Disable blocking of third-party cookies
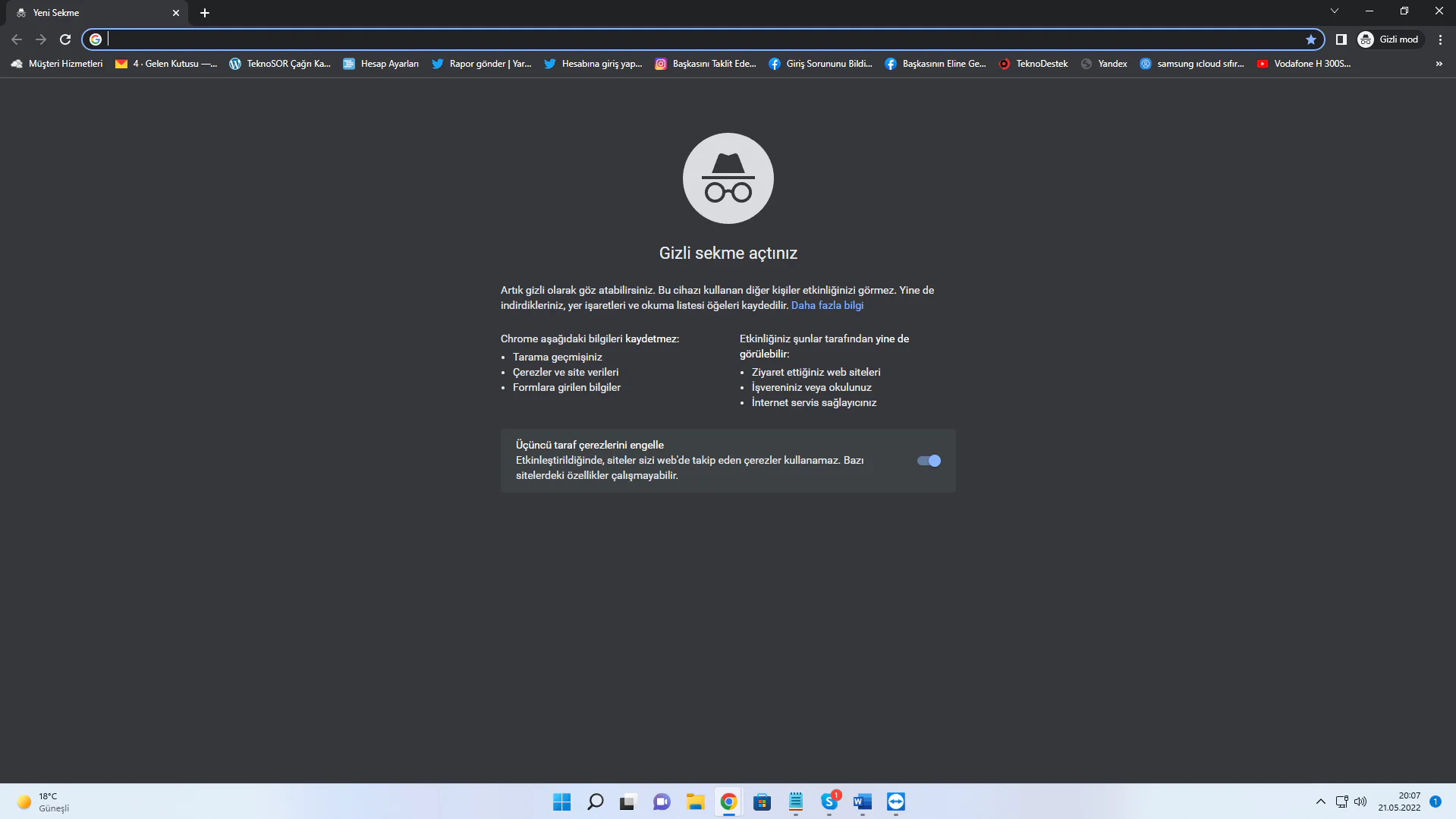1456x819 pixels. point(929,460)
